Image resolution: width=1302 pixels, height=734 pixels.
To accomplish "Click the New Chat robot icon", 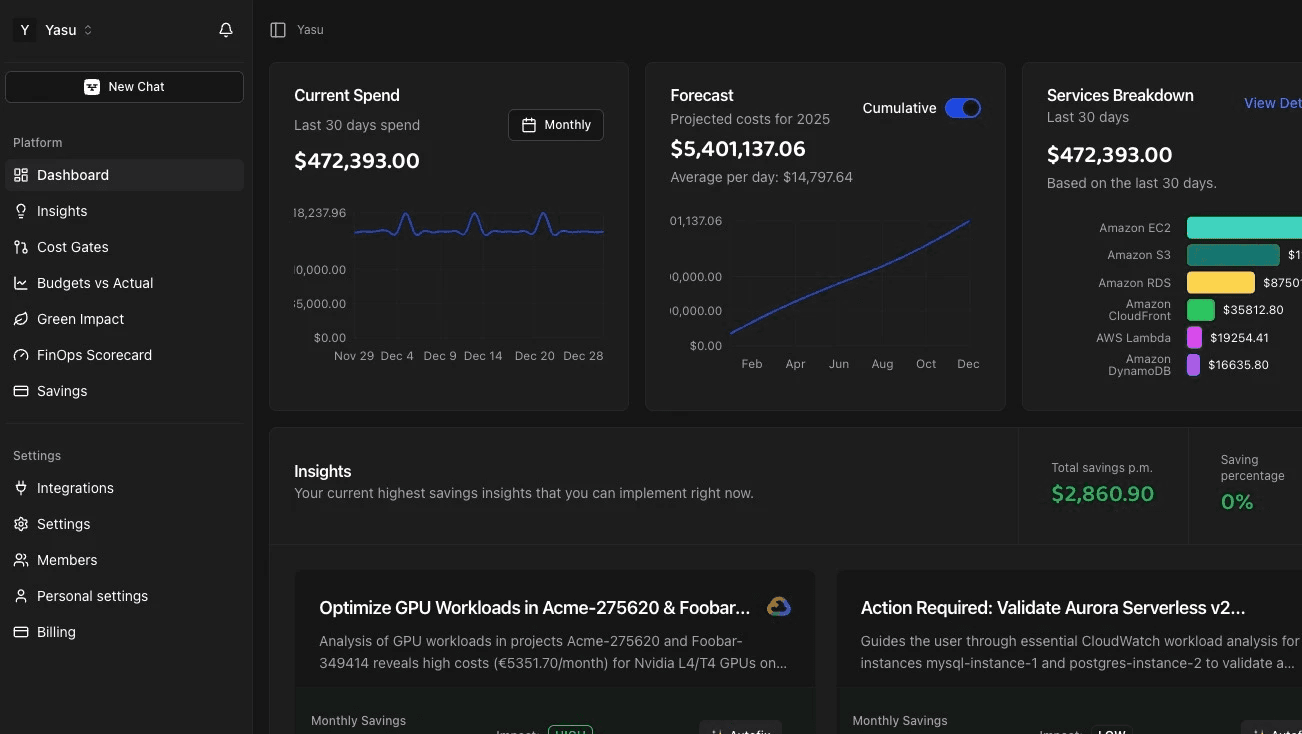I will pos(92,87).
